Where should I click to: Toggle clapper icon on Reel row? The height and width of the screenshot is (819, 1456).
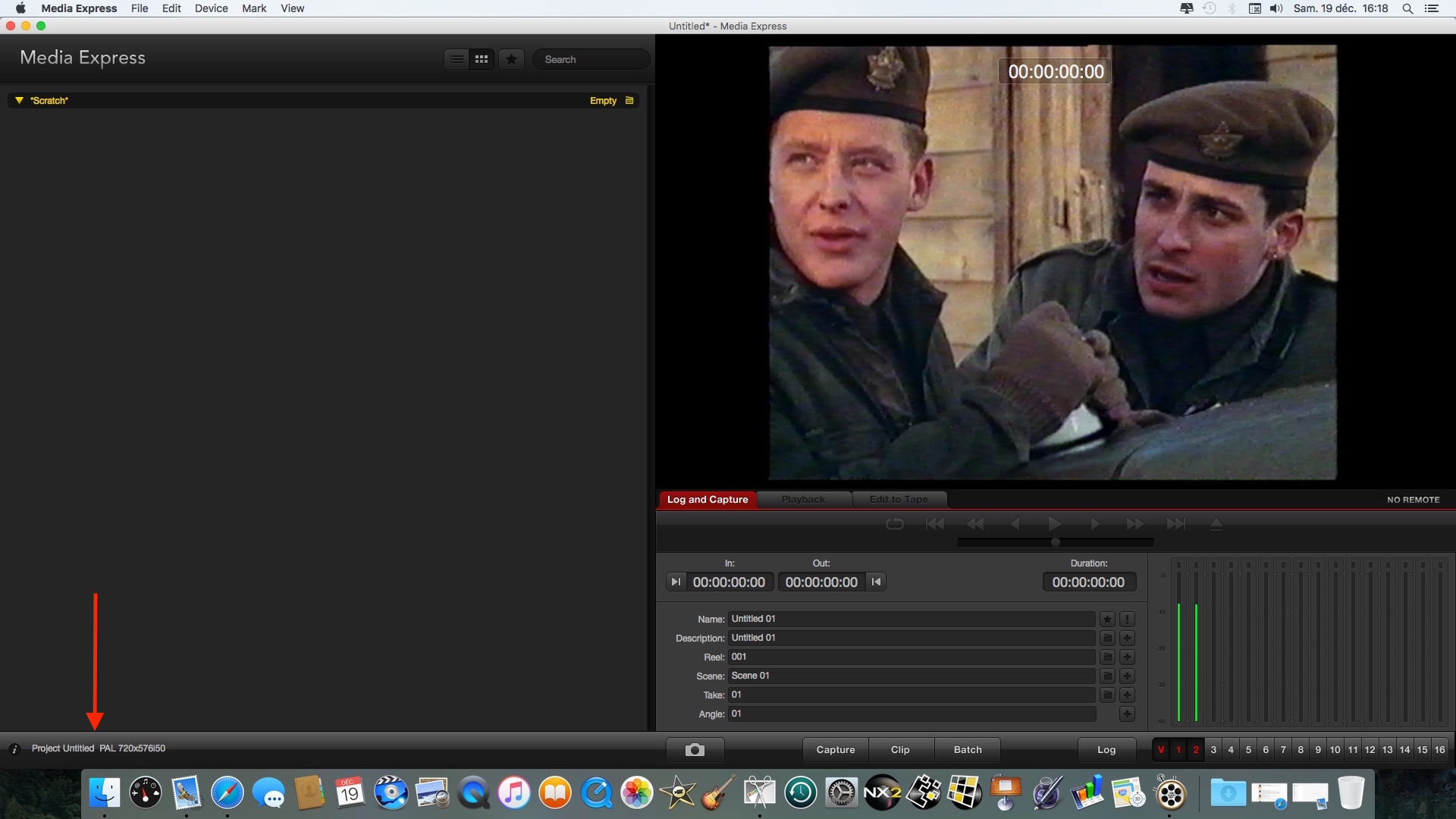pos(1107,657)
